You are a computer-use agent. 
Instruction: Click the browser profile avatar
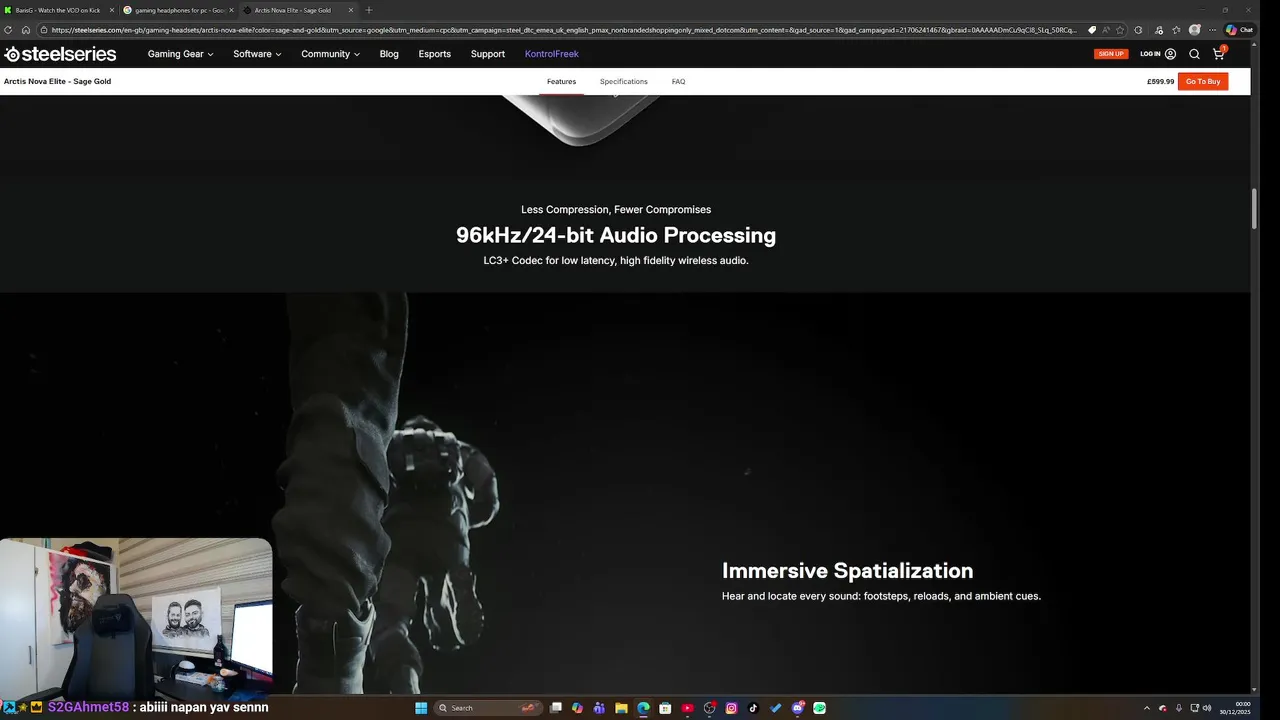1194,30
